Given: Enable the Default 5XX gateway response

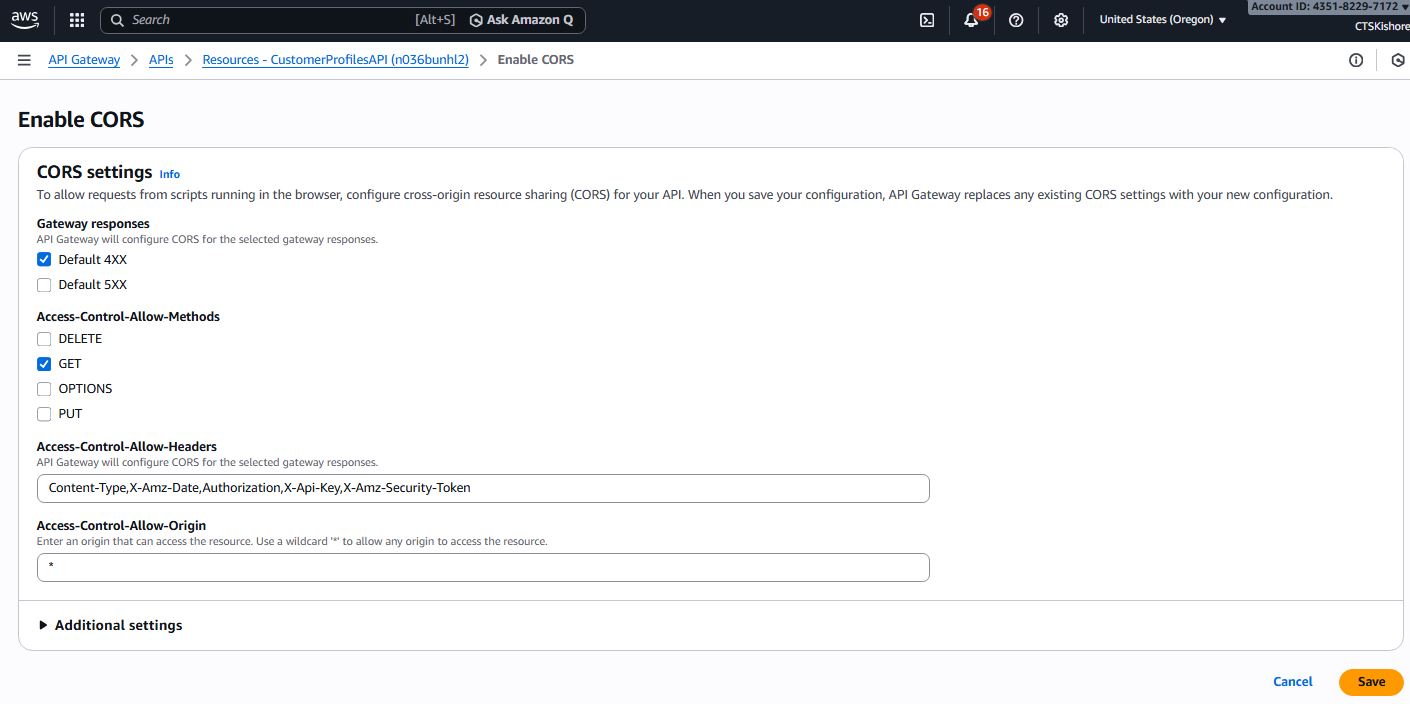Looking at the screenshot, I should click(44, 285).
